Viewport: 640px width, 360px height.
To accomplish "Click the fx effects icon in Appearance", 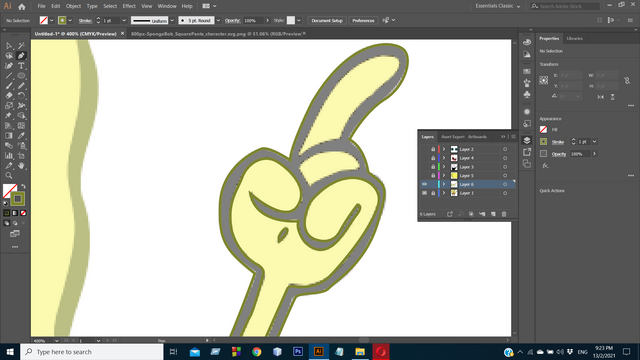I will click(545, 166).
